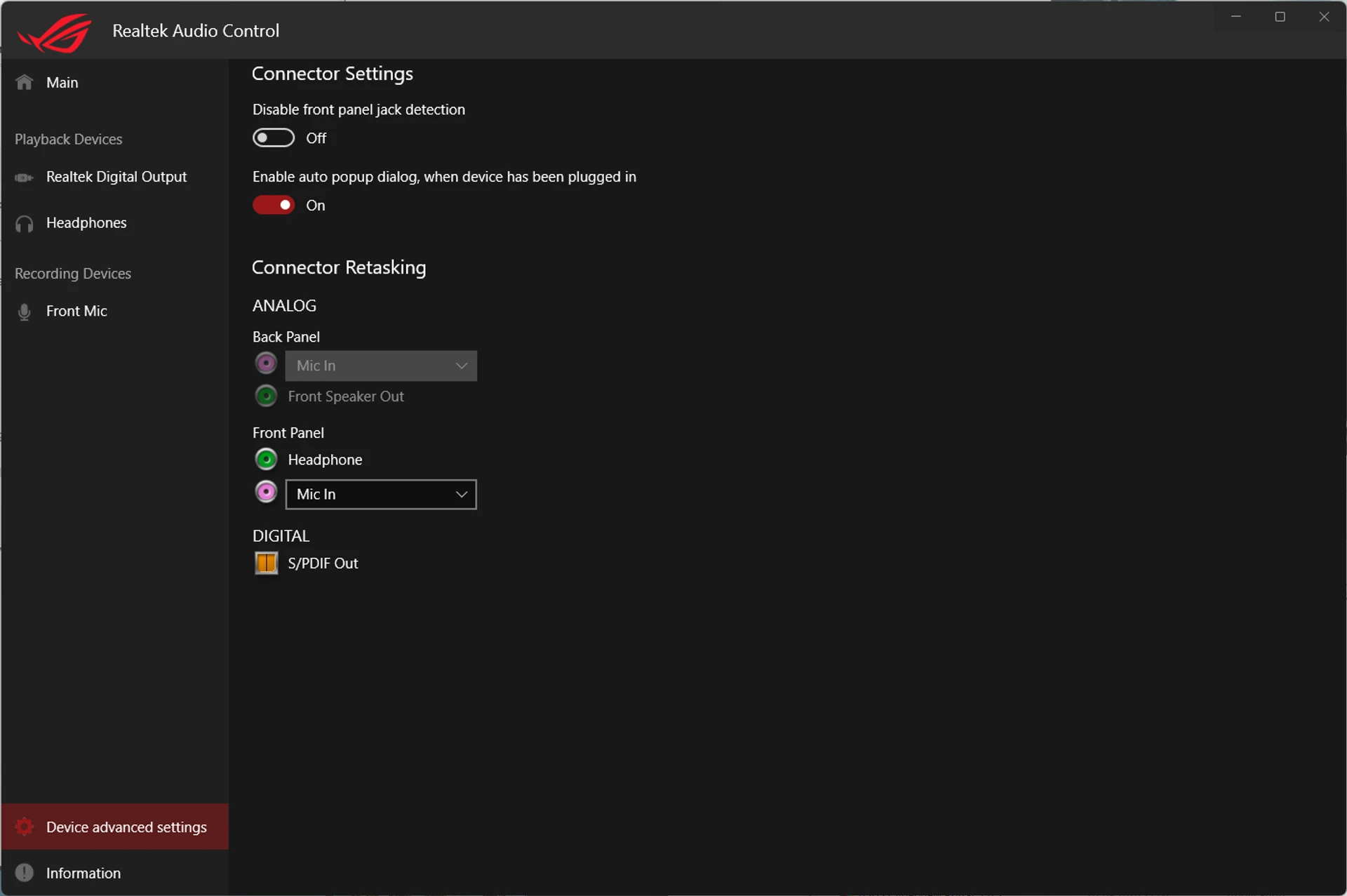Click the Connector Settings heading
The image size is (1347, 896).
click(333, 74)
